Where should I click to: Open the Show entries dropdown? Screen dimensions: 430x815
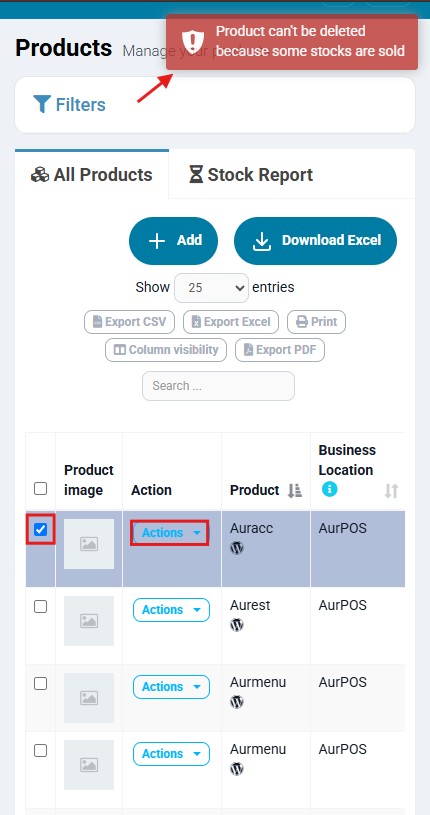pos(211,287)
